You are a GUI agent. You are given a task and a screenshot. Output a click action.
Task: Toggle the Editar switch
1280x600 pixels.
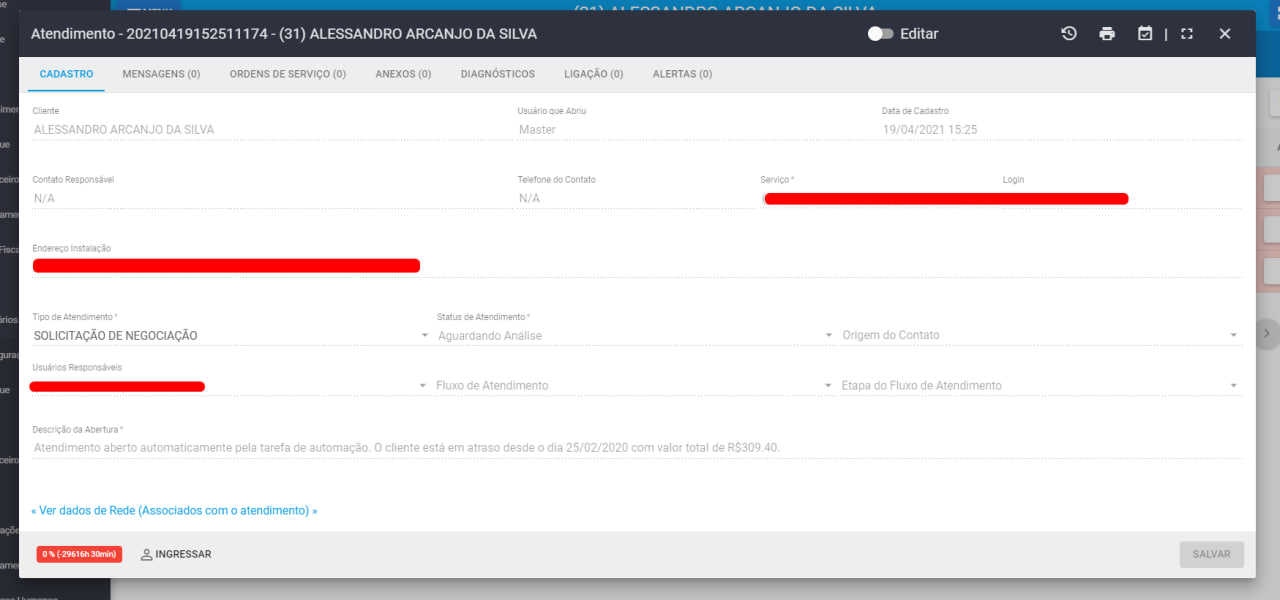click(880, 34)
